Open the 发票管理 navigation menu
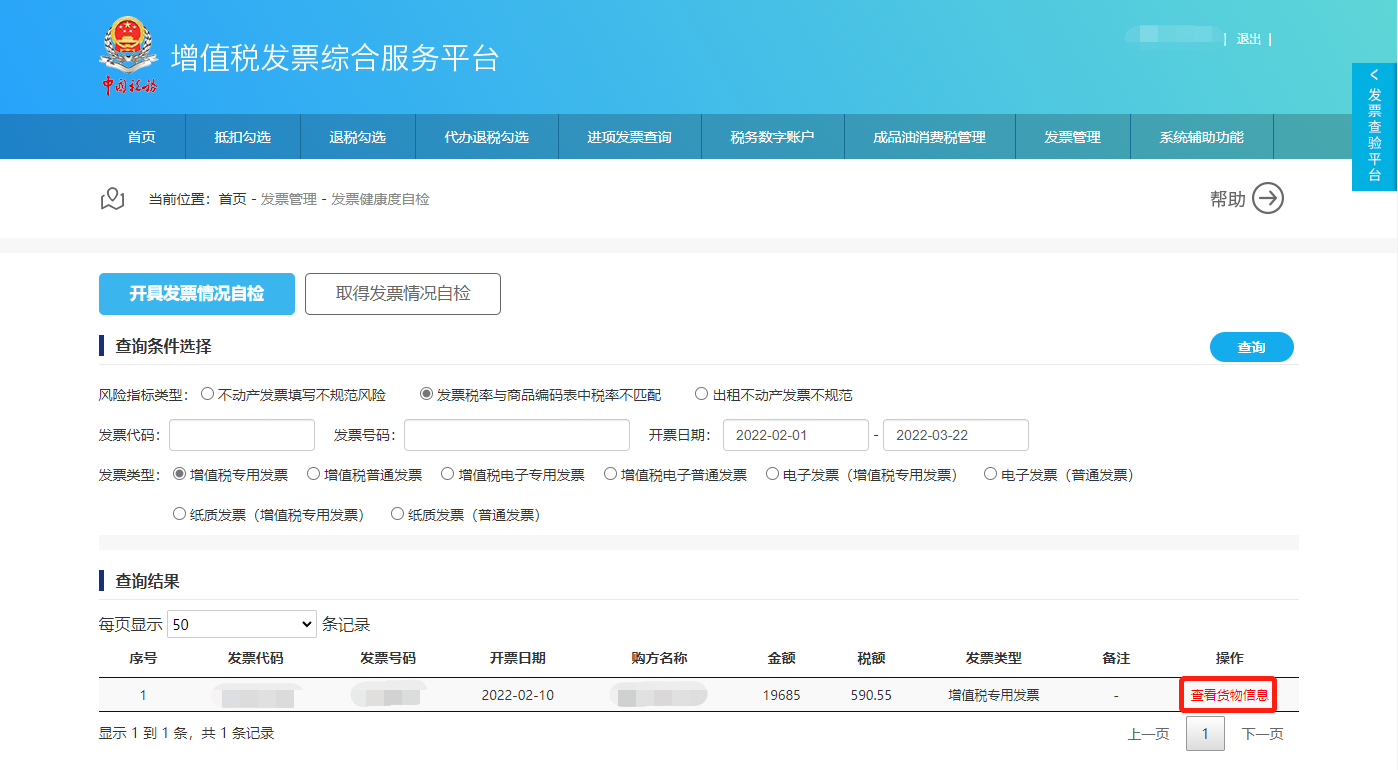This screenshot has width=1398, height=770. tap(1073, 137)
